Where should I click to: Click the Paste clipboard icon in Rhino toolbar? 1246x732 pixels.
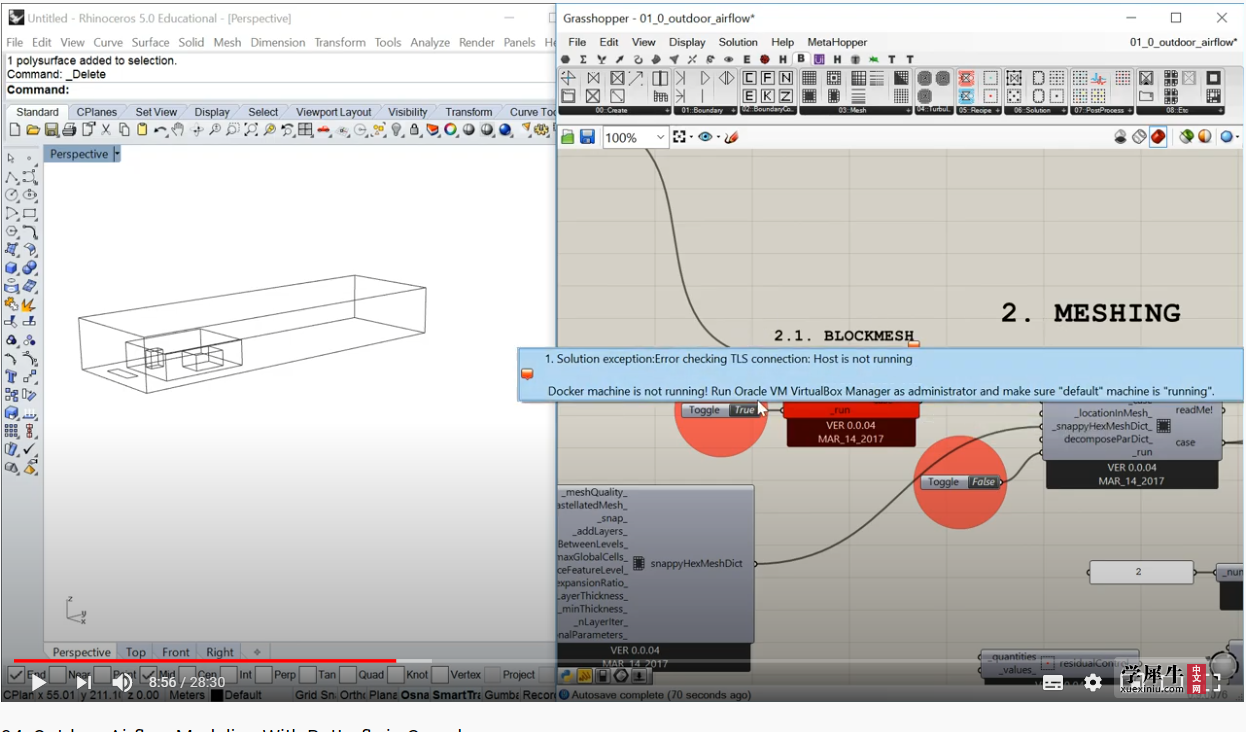[142, 130]
